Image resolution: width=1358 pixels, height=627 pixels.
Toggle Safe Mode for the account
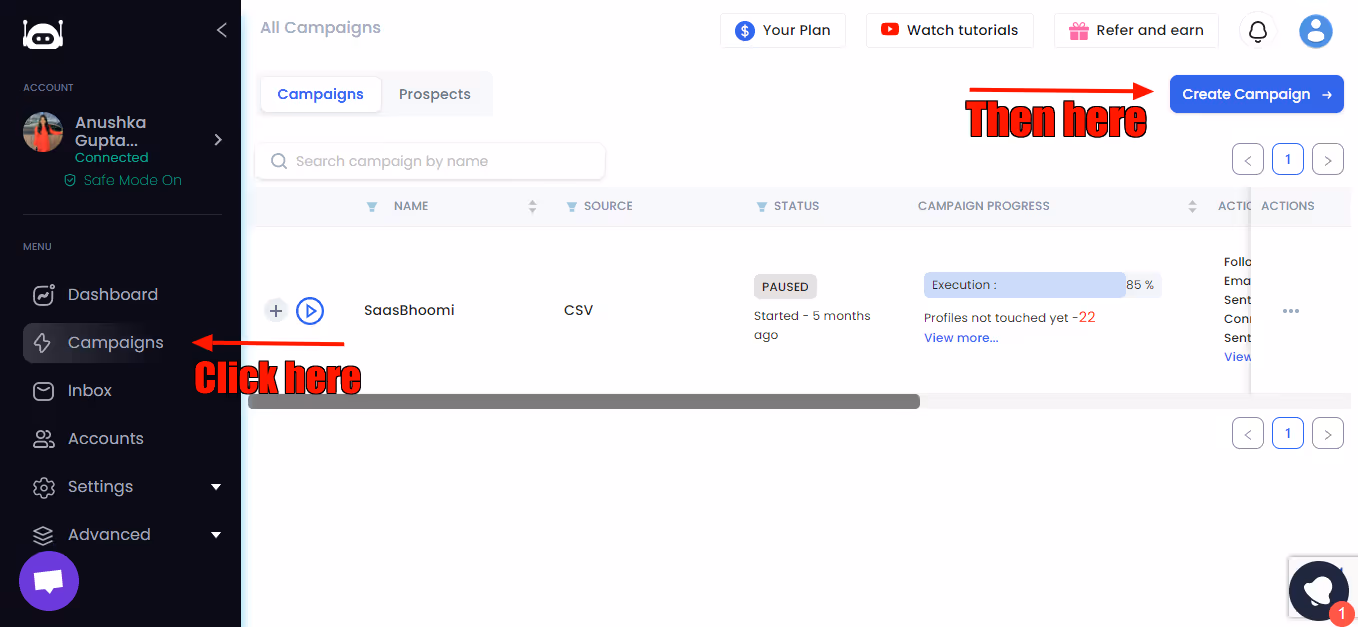click(122, 180)
